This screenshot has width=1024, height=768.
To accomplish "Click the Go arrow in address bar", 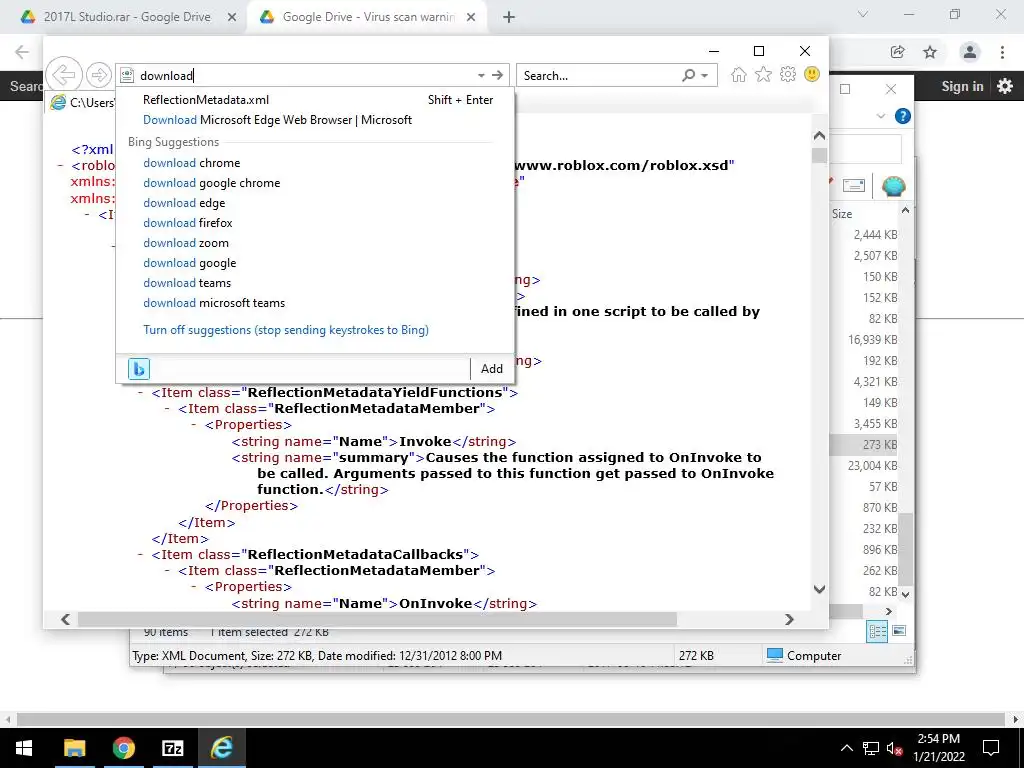I will click(498, 75).
